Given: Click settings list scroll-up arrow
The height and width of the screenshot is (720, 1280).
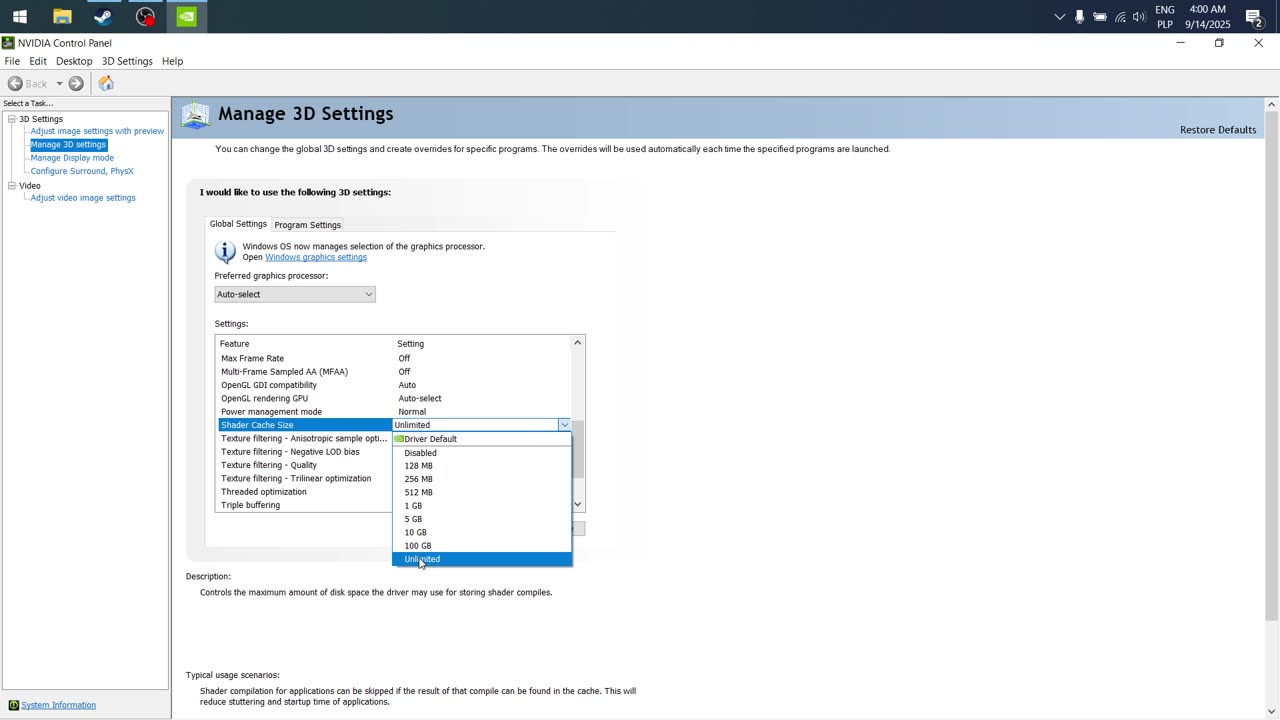Looking at the screenshot, I should coord(577,343).
